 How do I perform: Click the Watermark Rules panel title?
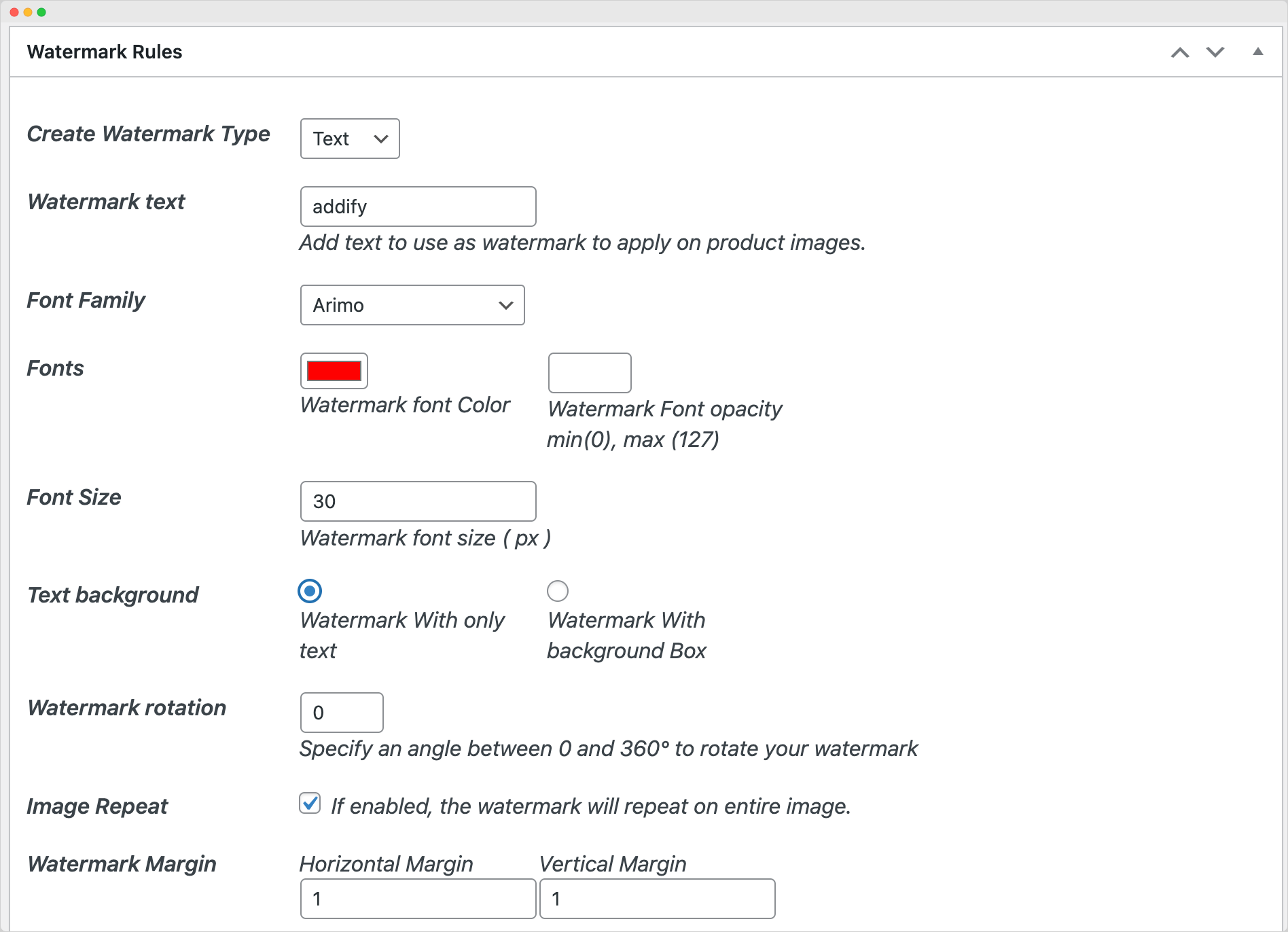(105, 52)
